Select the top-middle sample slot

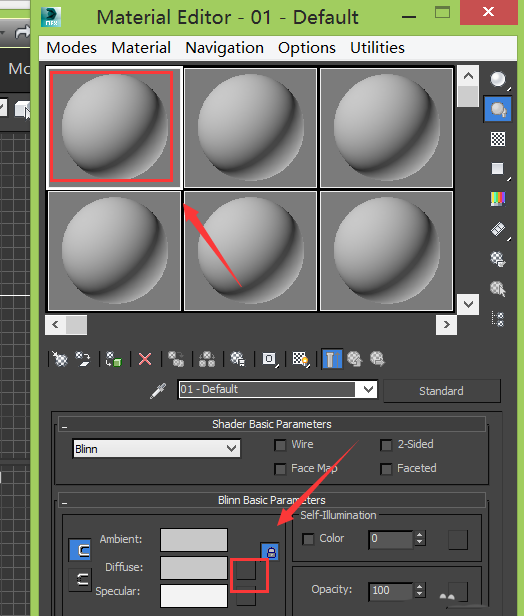[250, 128]
